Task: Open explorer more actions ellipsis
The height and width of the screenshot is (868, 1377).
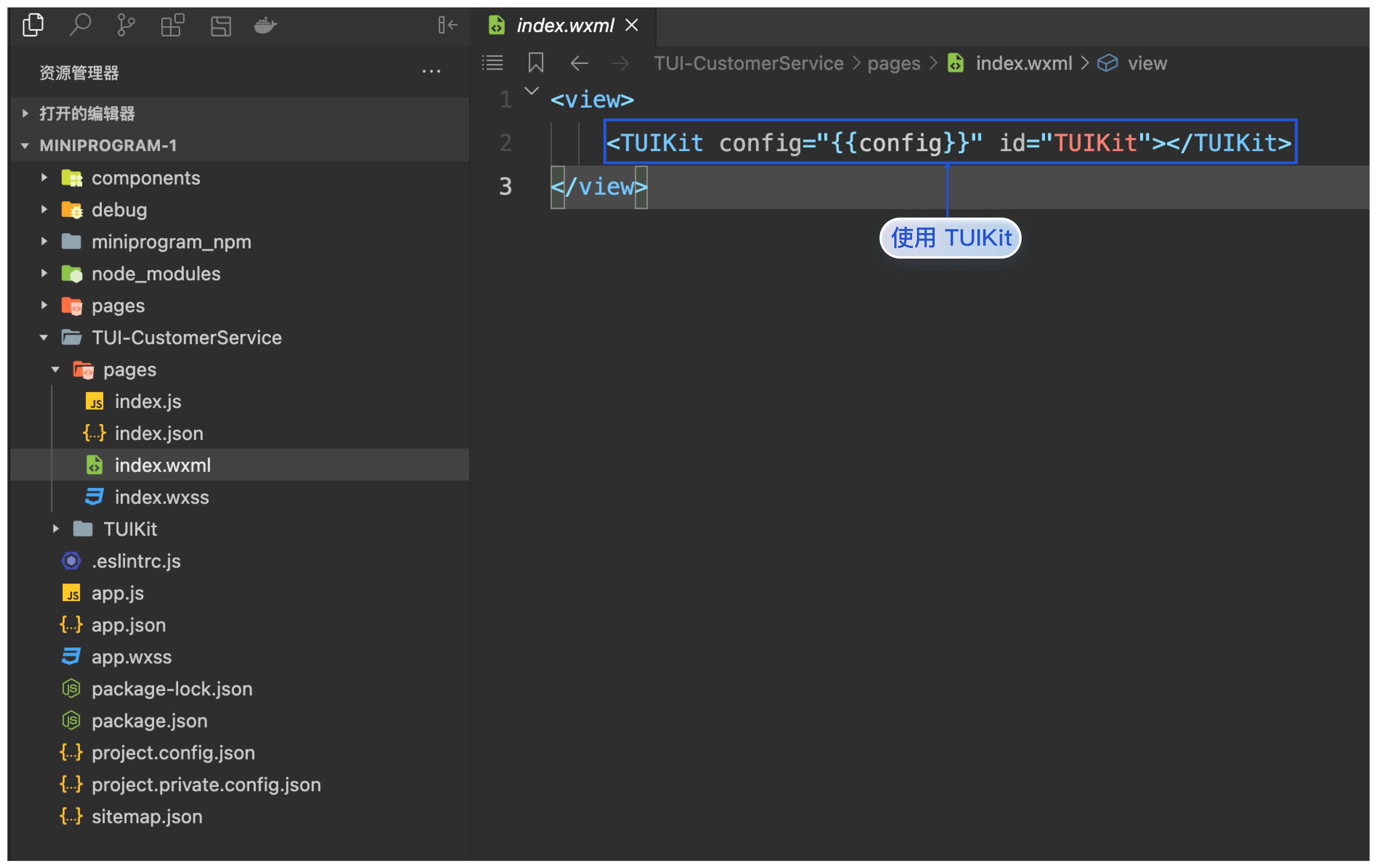Action: 431,72
